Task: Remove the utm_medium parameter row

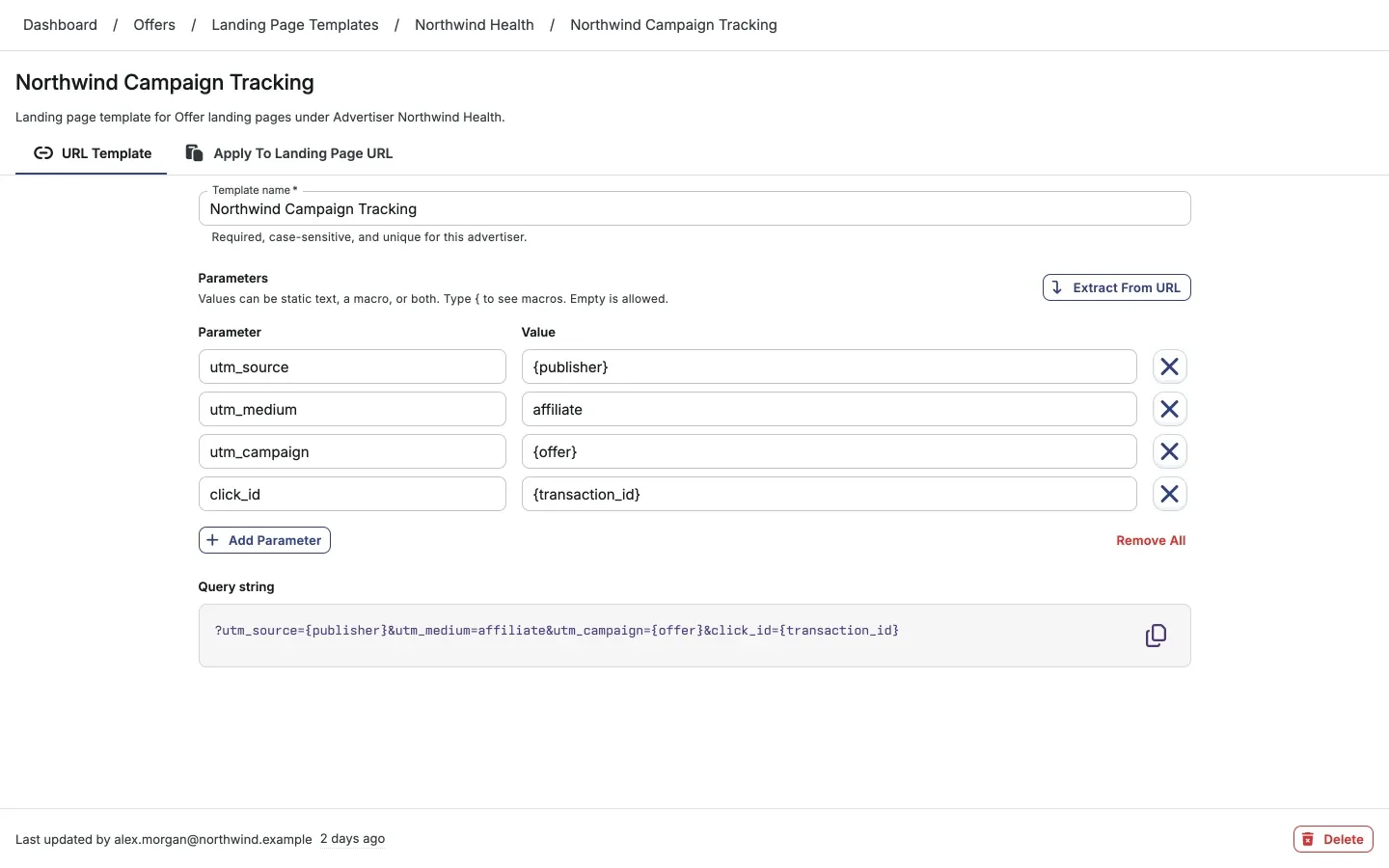Action: coord(1169,409)
